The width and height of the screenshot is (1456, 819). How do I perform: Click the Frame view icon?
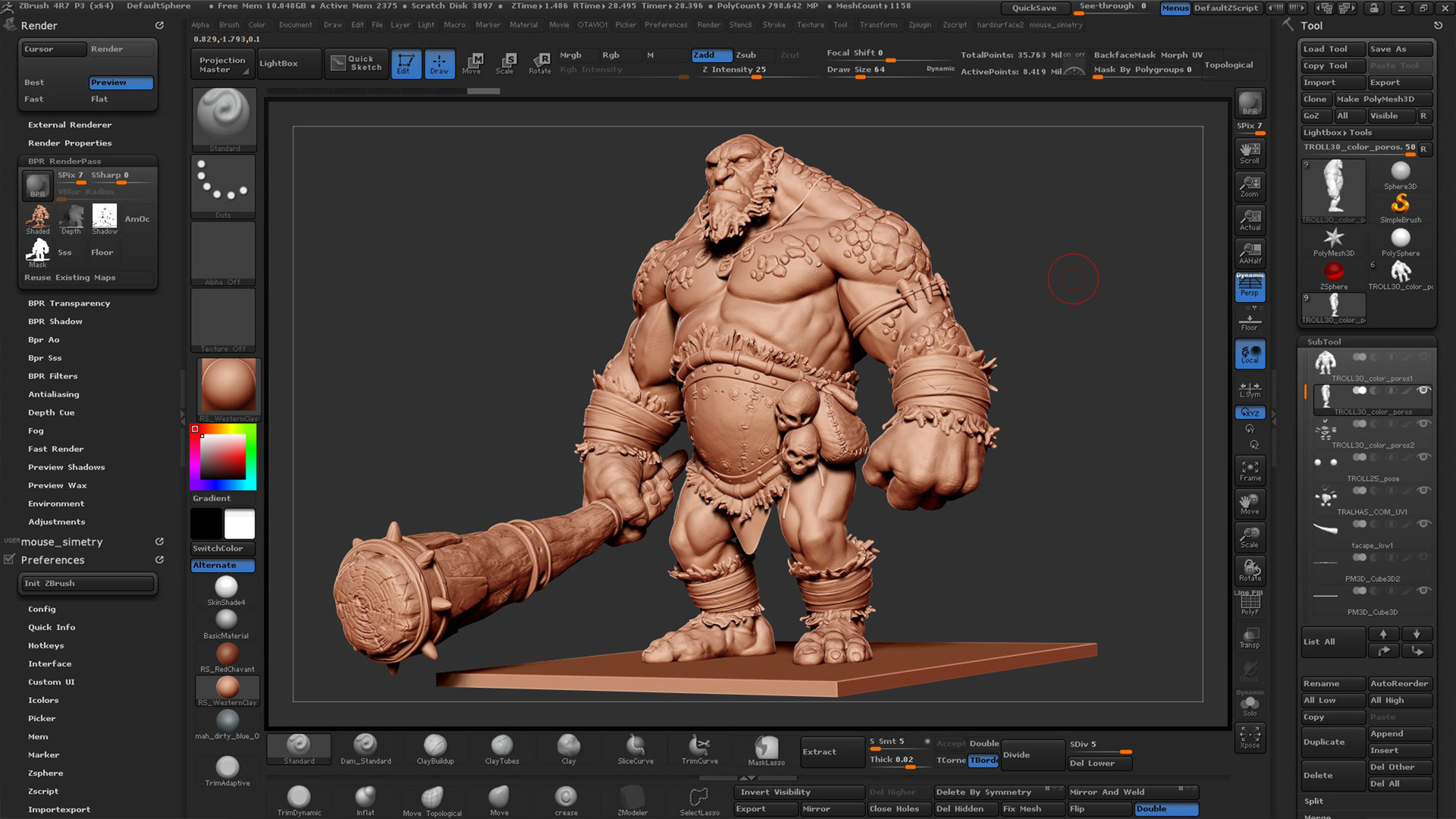pyautogui.click(x=1250, y=471)
